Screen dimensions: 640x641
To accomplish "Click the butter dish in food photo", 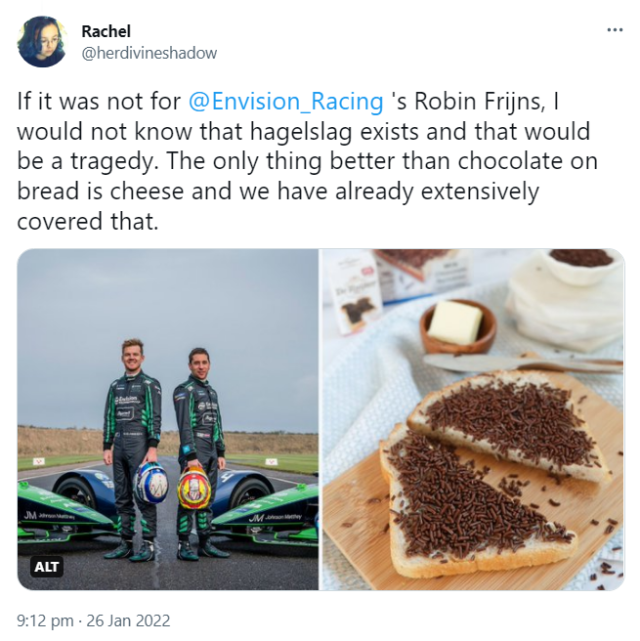I will [x=458, y=327].
